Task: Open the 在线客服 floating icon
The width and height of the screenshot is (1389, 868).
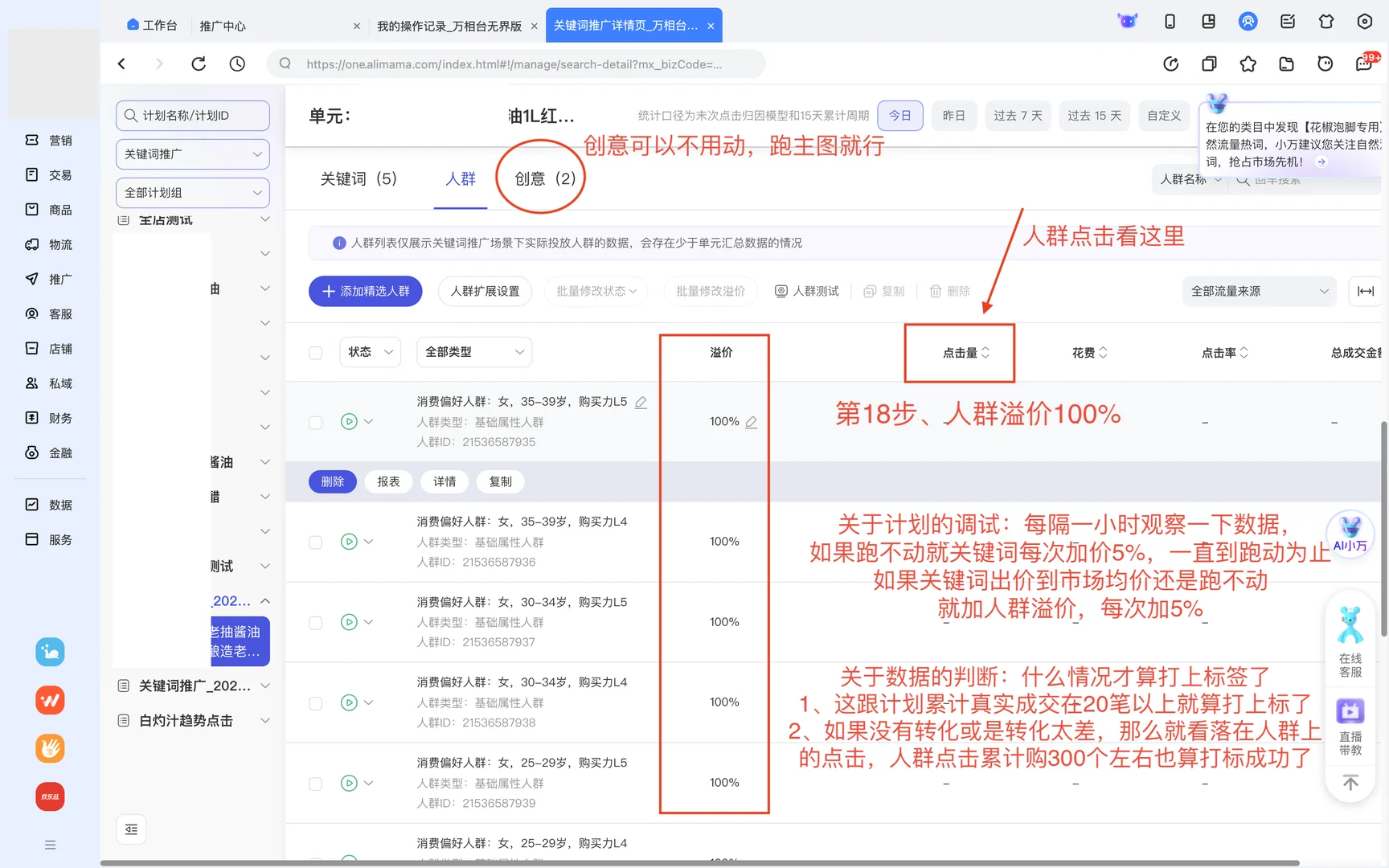Action: pyautogui.click(x=1350, y=635)
